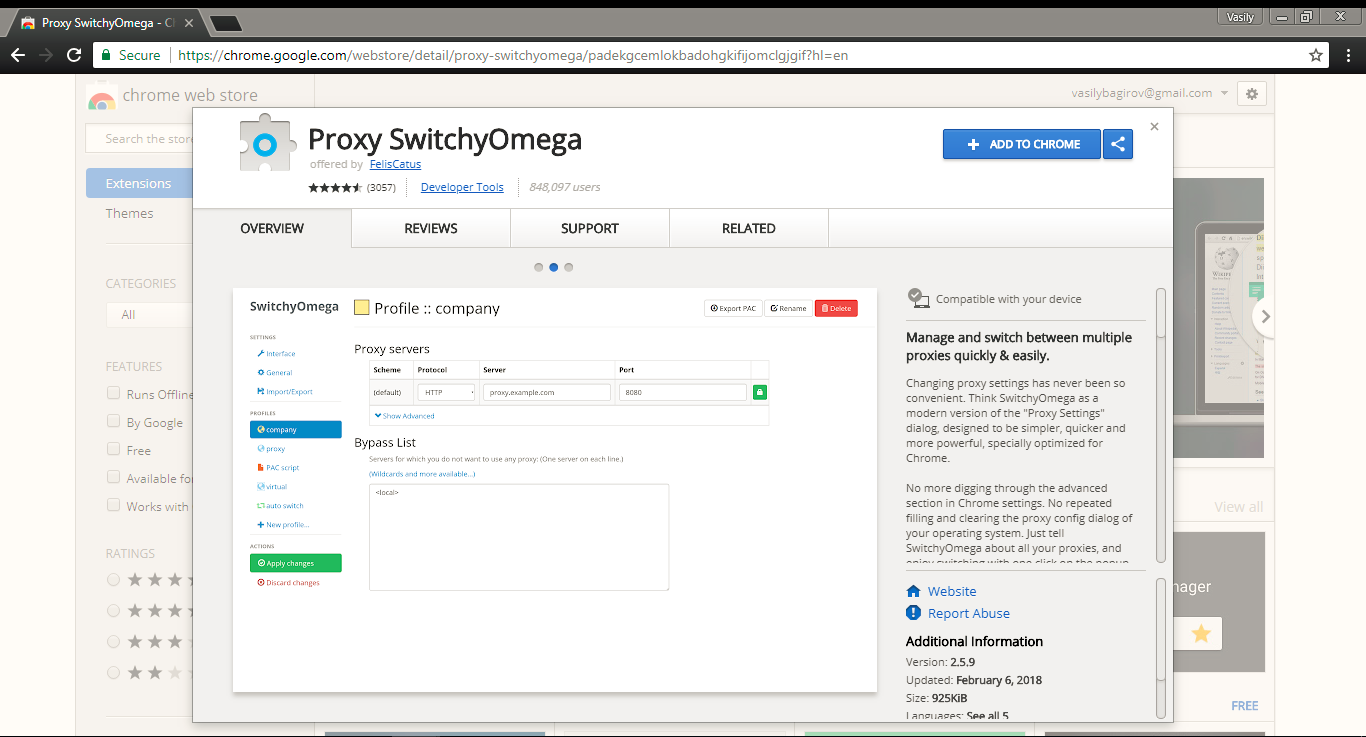
Task: Open the Support tab
Action: coord(589,228)
